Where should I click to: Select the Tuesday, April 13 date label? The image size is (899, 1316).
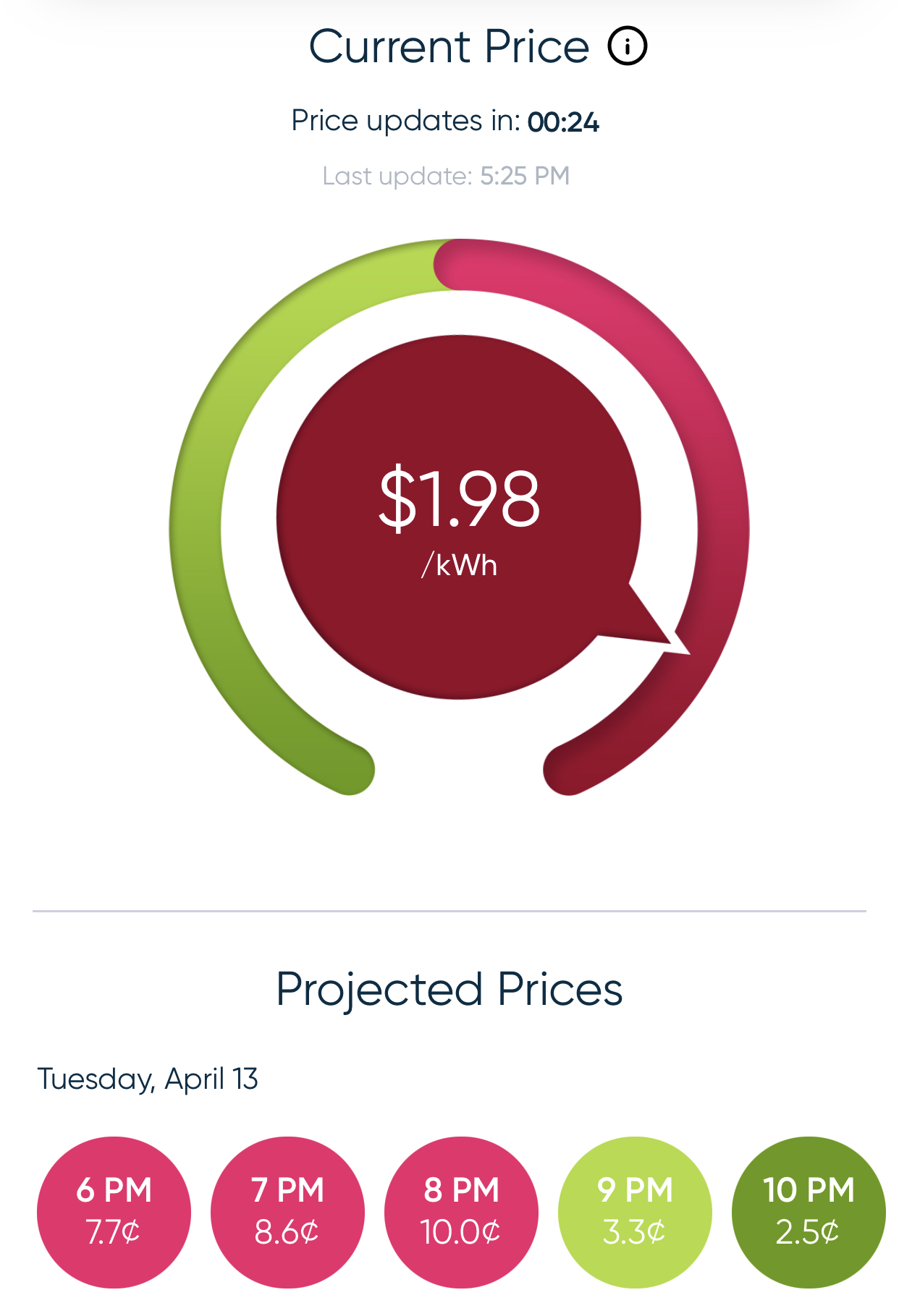(148, 1079)
